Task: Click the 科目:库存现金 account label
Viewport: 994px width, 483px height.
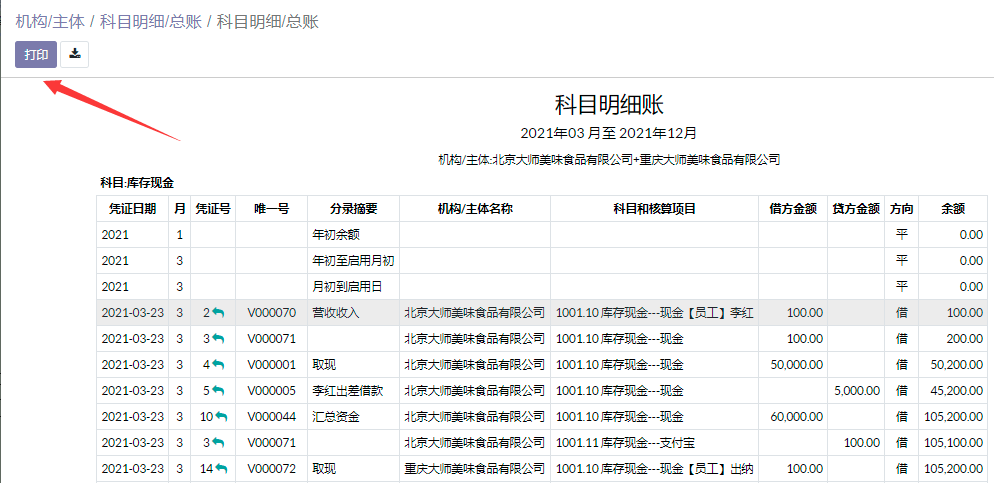Action: click(137, 183)
